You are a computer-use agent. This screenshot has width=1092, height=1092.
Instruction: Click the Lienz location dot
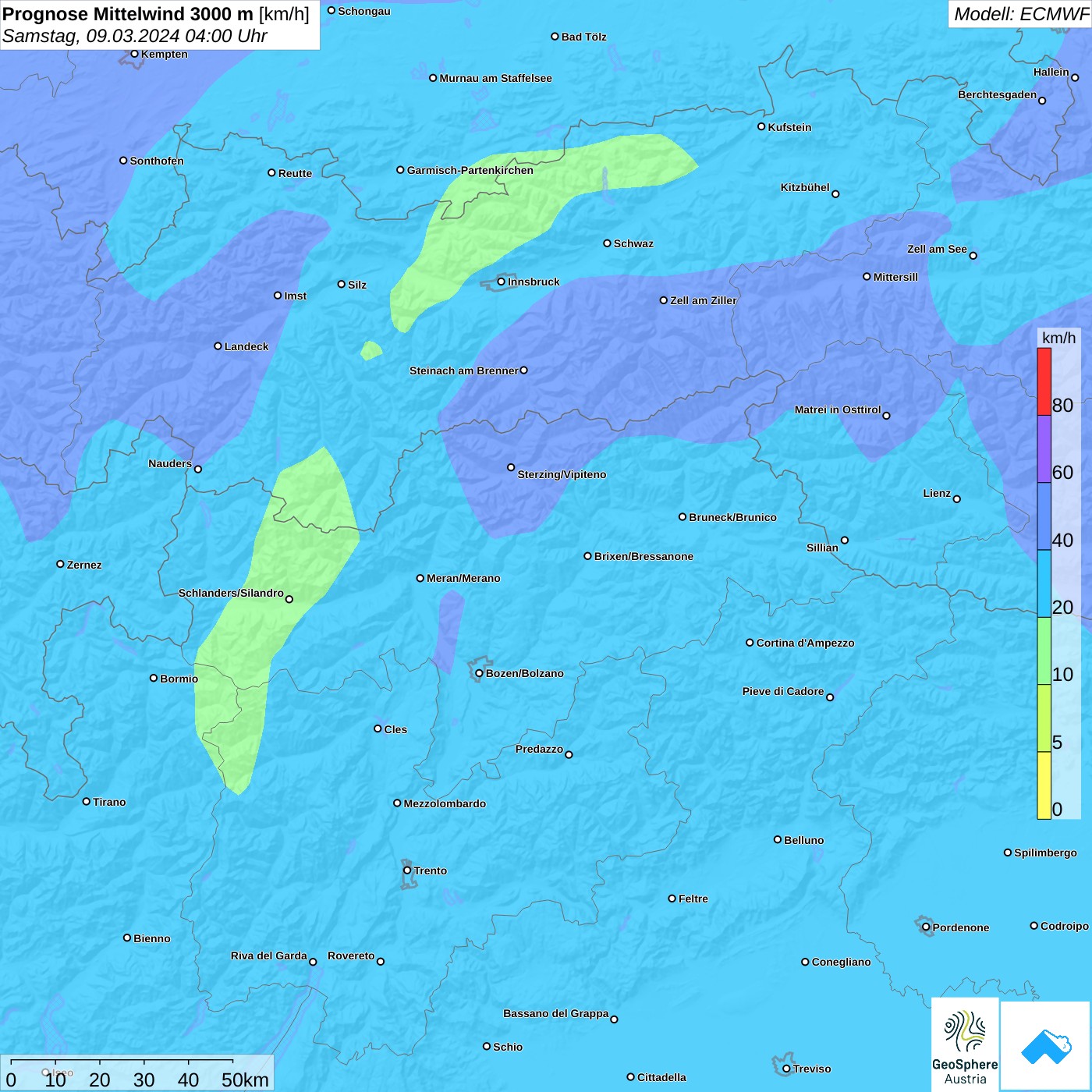point(957,499)
